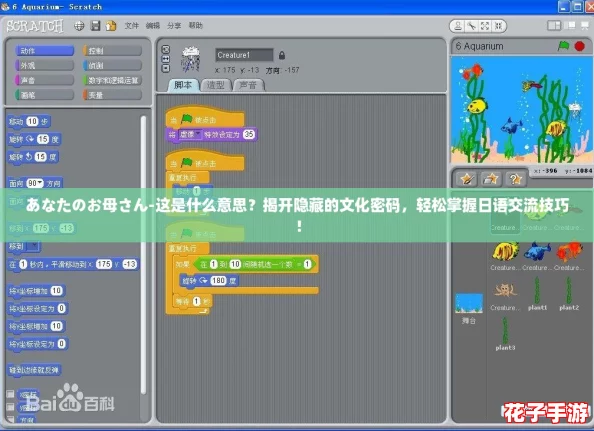
Task: Select the octopus creature sprite thumbnail
Action: [x=505, y=291]
